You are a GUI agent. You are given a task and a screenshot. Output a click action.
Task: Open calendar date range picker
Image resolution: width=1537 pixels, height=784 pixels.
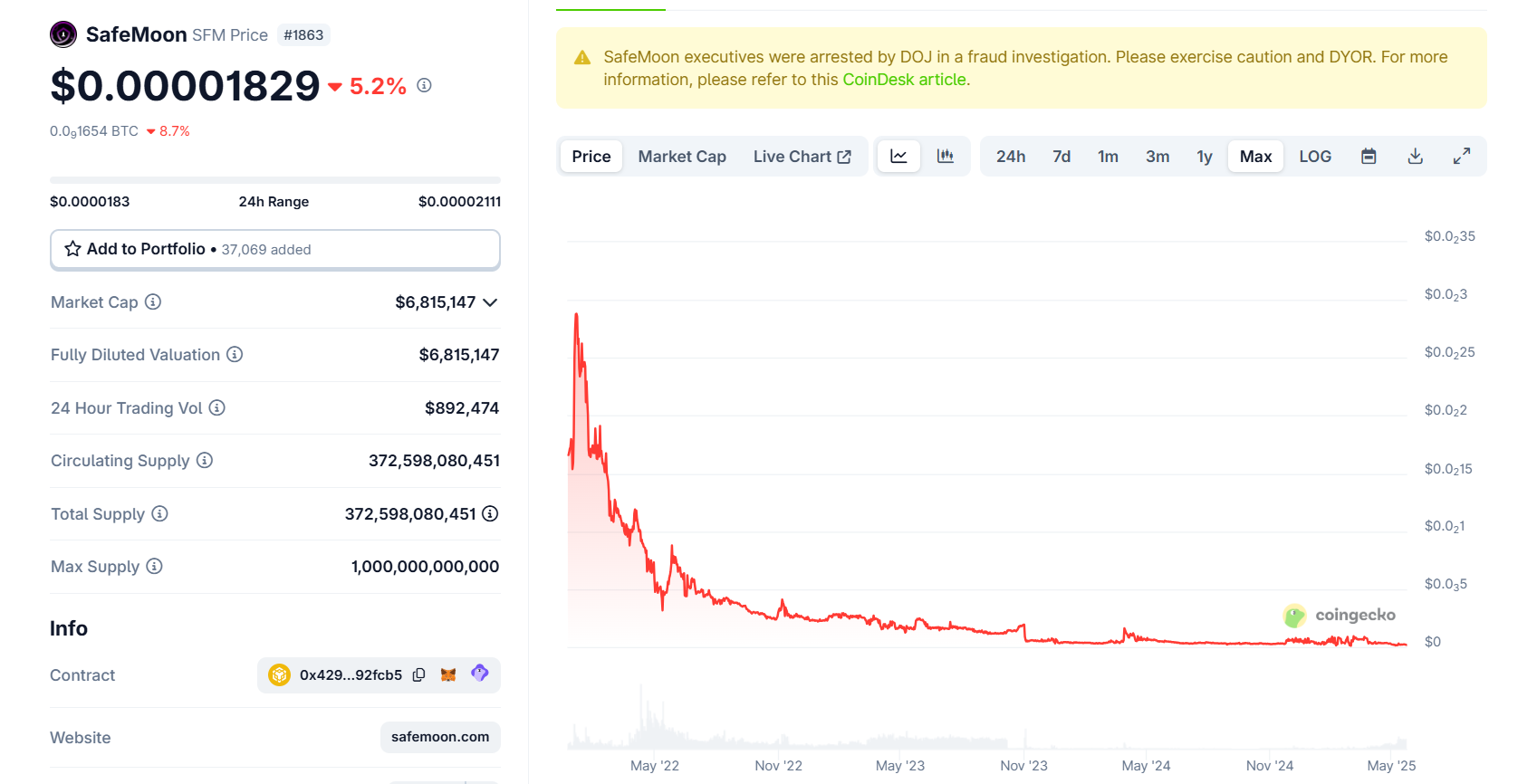[x=1369, y=156]
